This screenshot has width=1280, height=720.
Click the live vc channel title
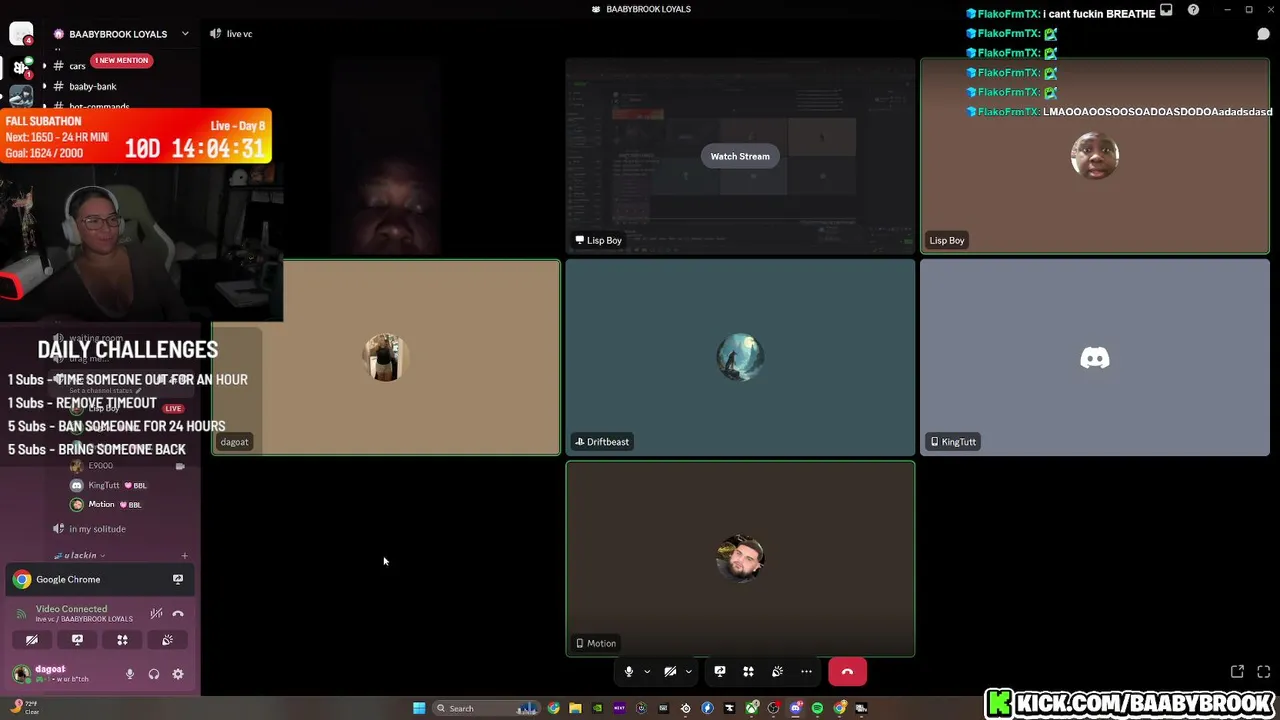tap(239, 34)
